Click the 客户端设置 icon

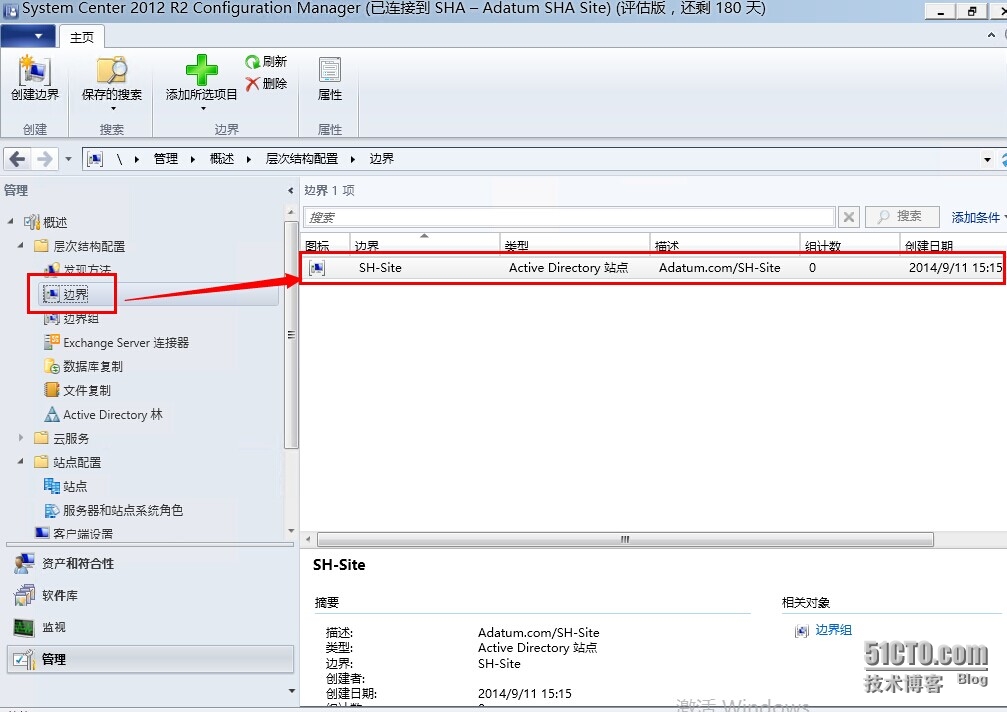click(x=42, y=533)
